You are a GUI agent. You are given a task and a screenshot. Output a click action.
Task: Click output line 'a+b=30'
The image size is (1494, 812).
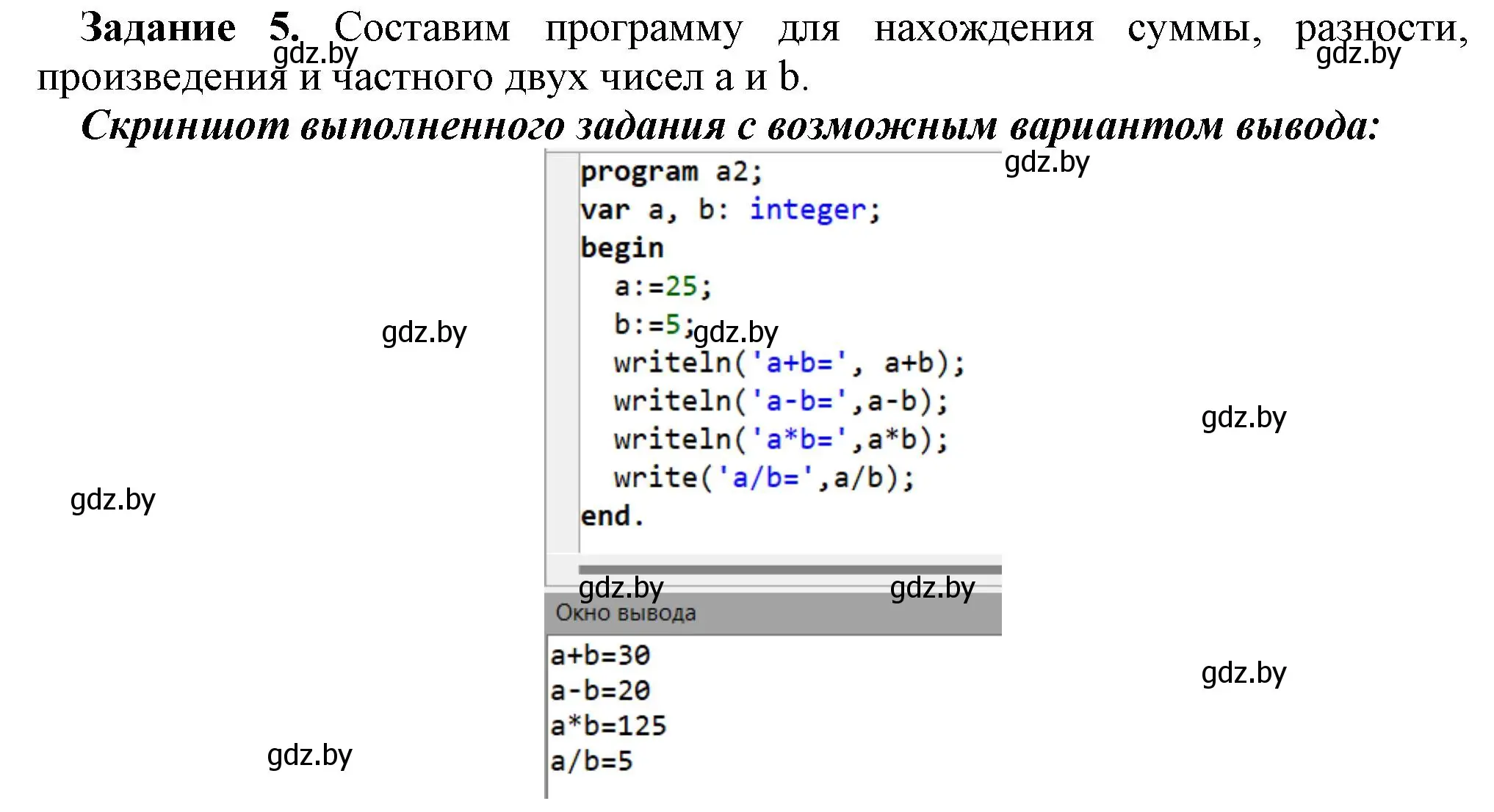pos(600,655)
